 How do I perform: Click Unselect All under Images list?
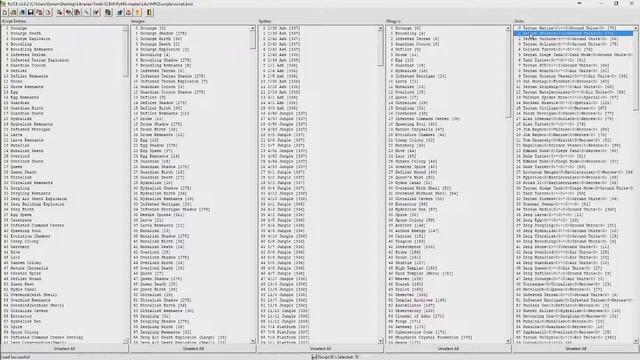click(x=193, y=349)
